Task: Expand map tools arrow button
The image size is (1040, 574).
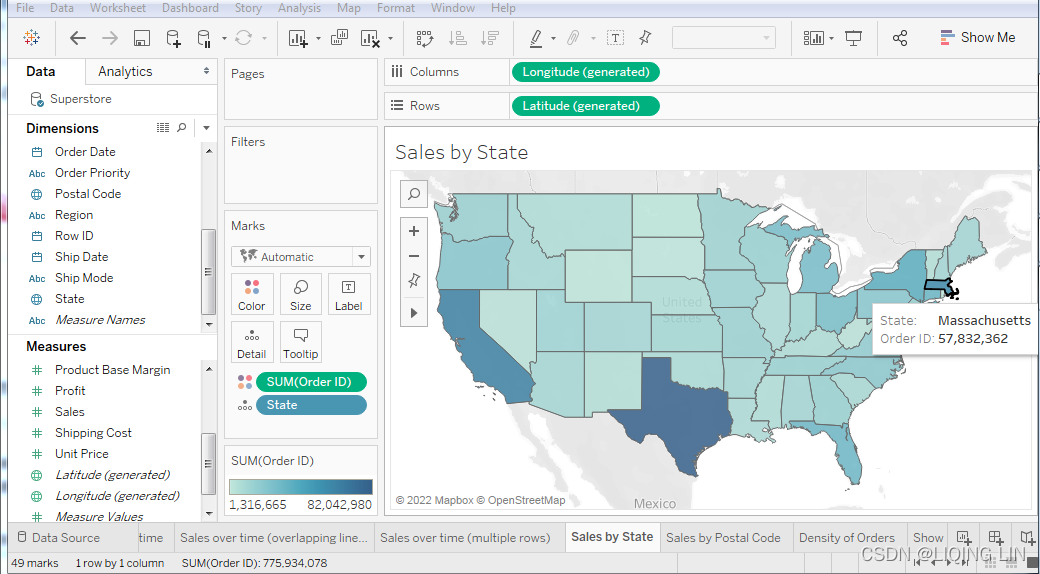Action: coord(414,313)
